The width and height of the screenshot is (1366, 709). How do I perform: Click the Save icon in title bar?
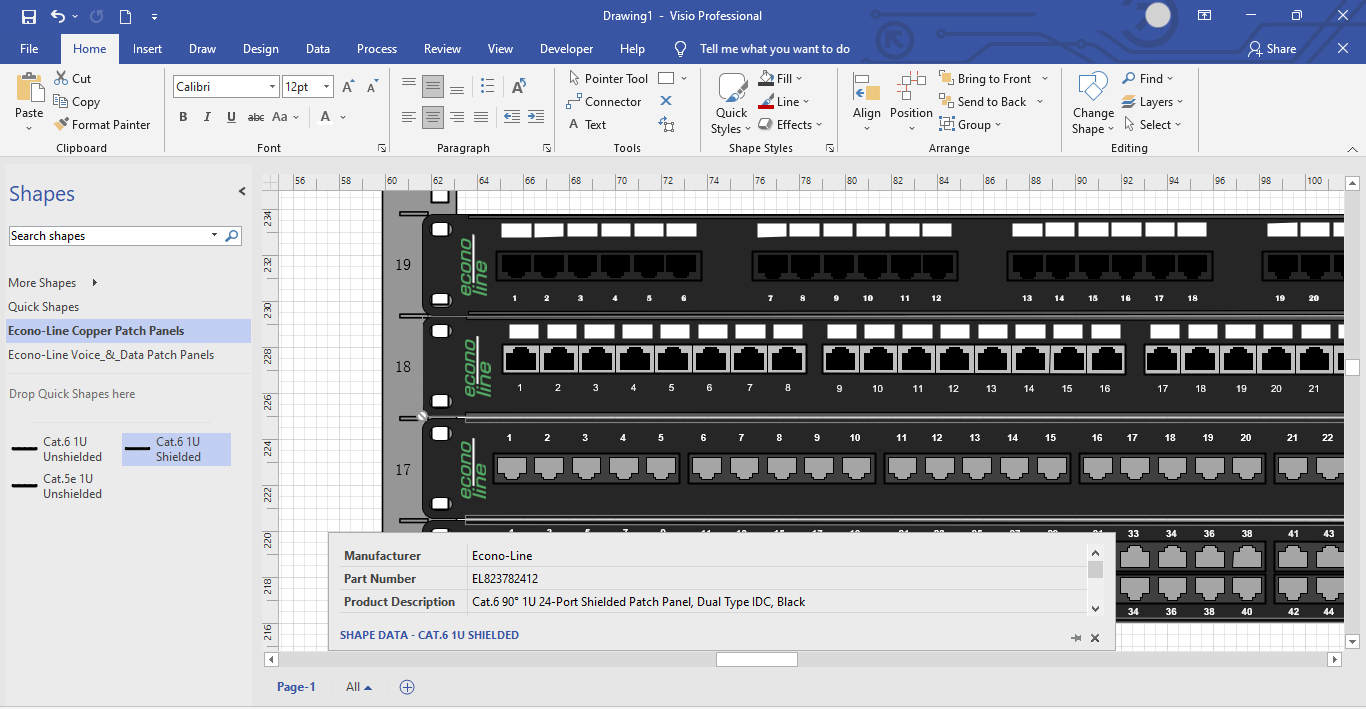(x=29, y=16)
